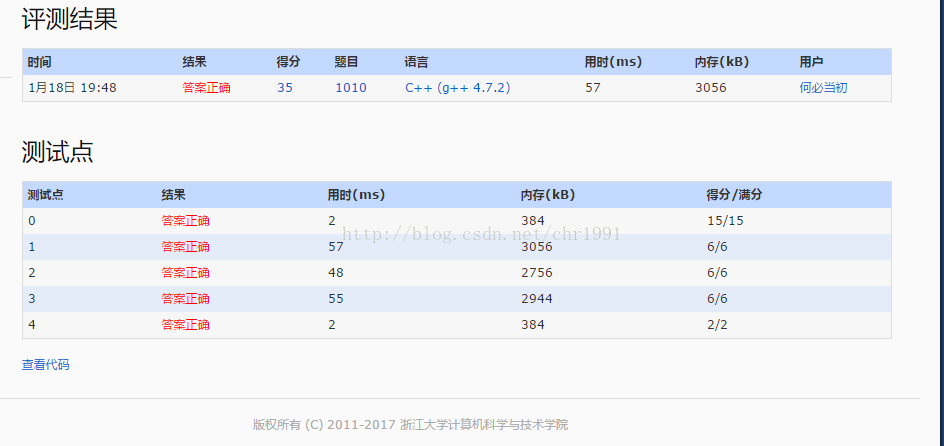Click test point 1 row number
Image resolution: width=944 pixels, height=446 pixels.
tap(32, 247)
